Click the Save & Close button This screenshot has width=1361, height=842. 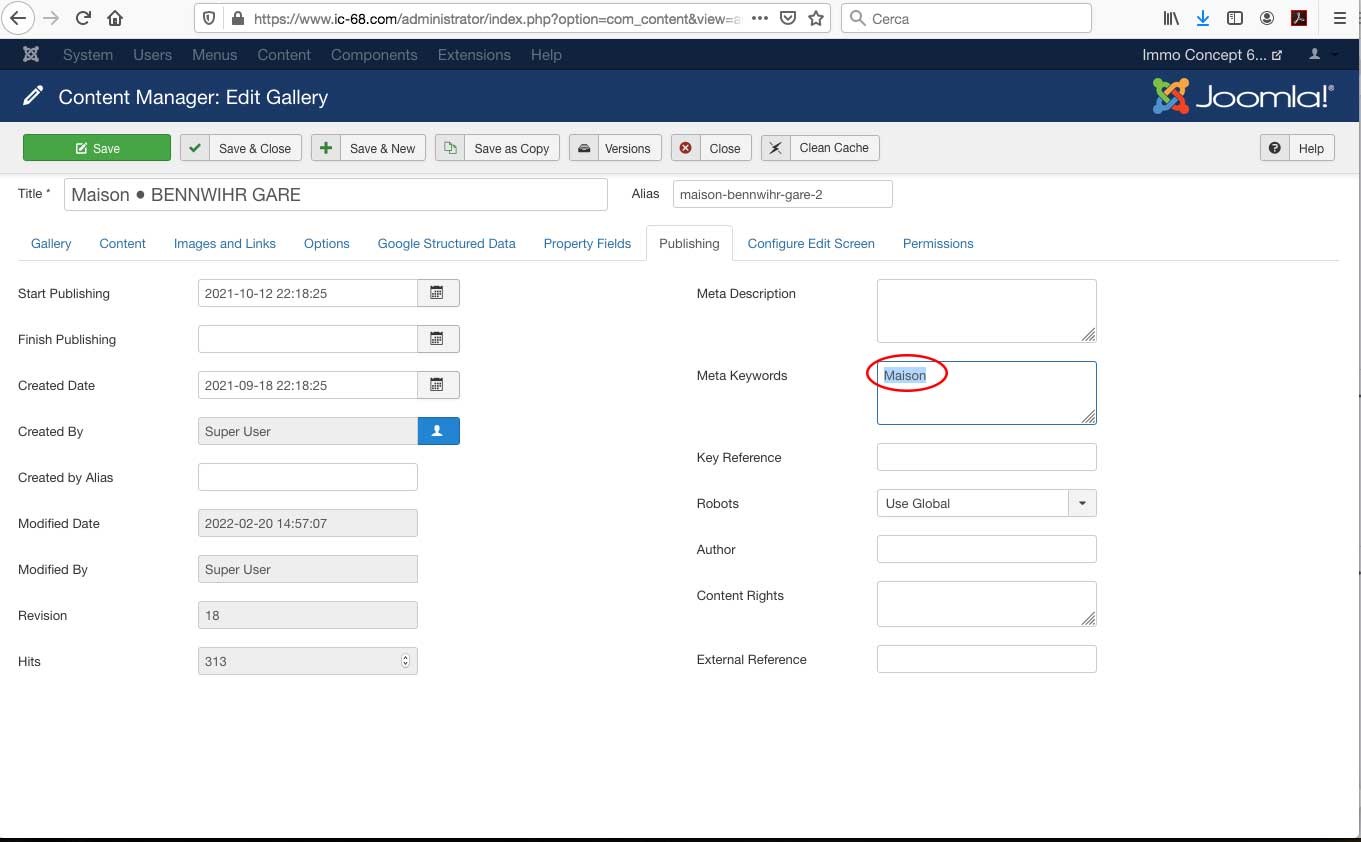[x=241, y=148]
